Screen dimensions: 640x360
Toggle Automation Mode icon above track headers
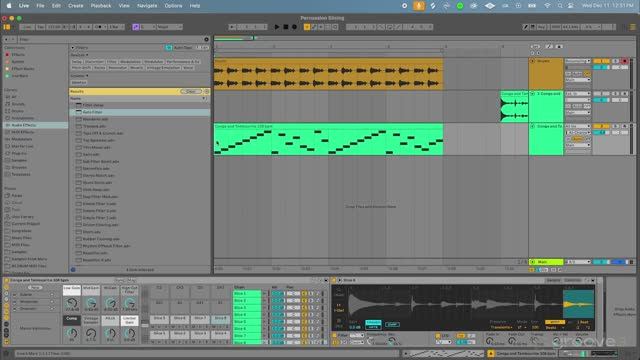[x=549, y=47]
